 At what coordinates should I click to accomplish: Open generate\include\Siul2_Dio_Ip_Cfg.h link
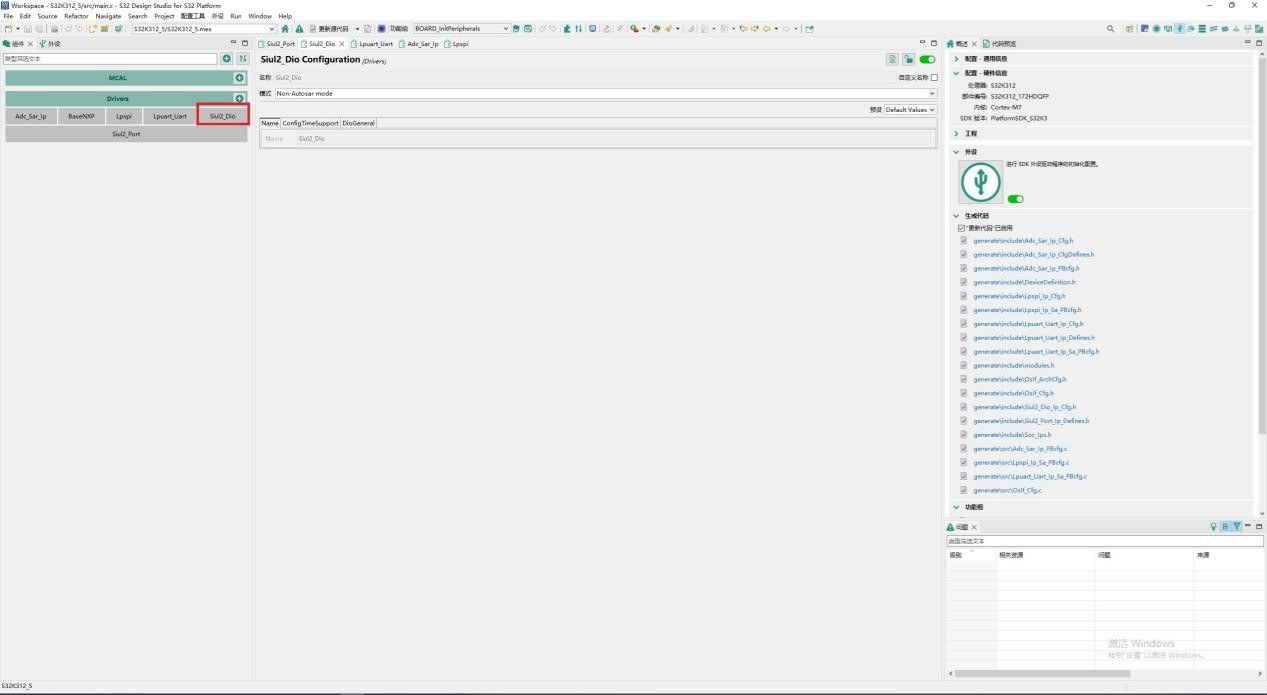[1024, 407]
